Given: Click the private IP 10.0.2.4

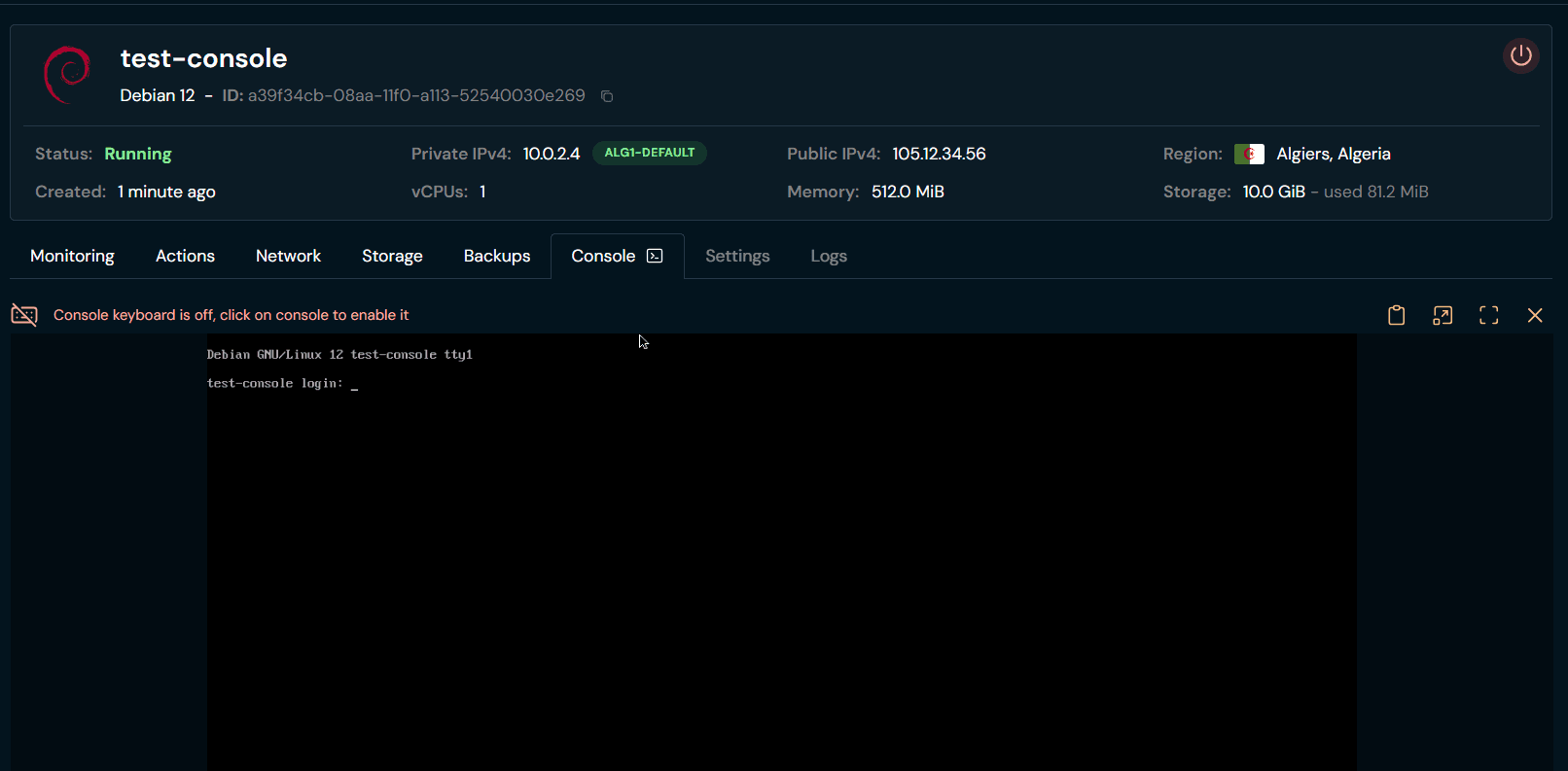Looking at the screenshot, I should click(552, 154).
